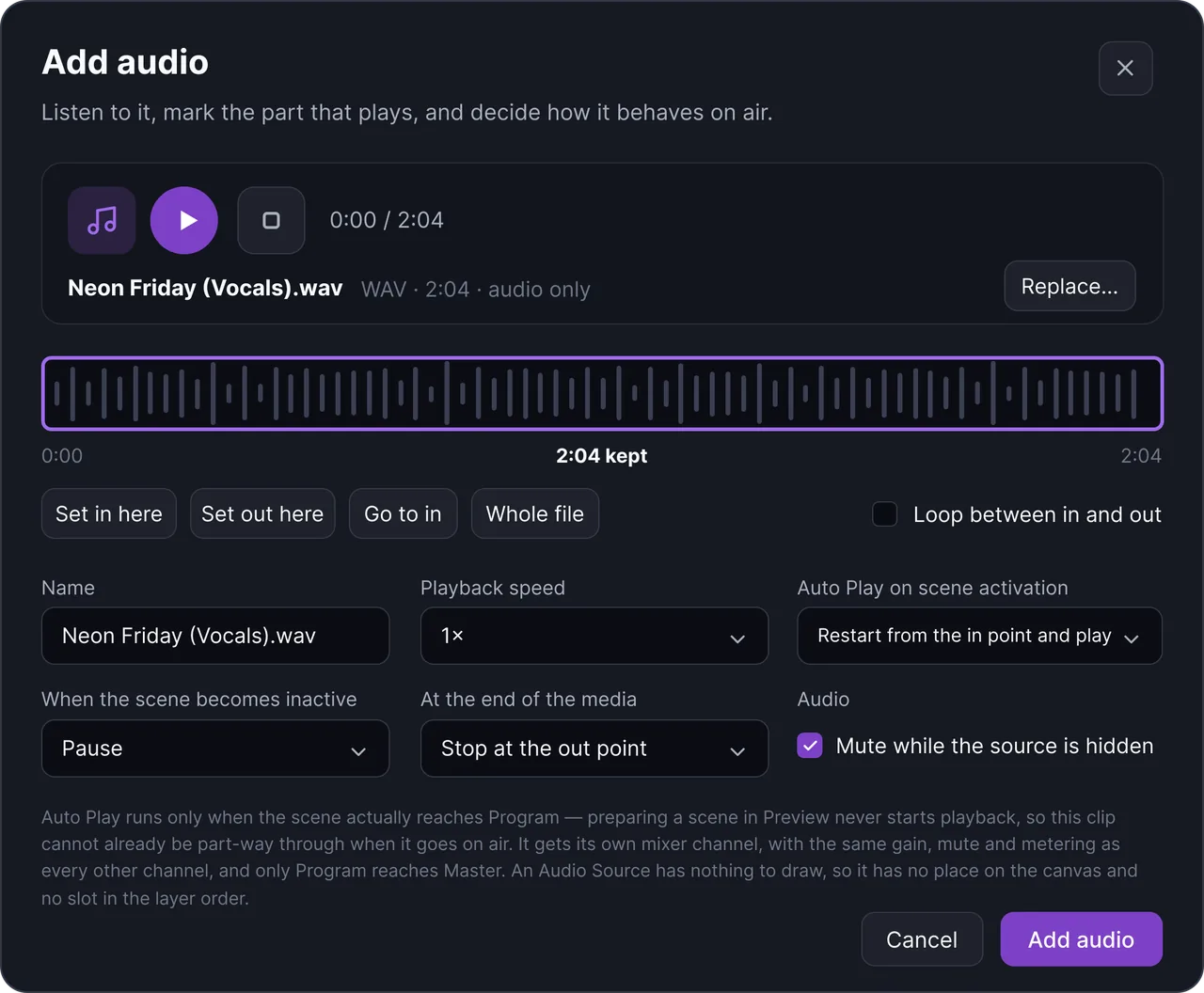Cancel adding the audio
Screen dimensions: 1204x993
pos(922,939)
